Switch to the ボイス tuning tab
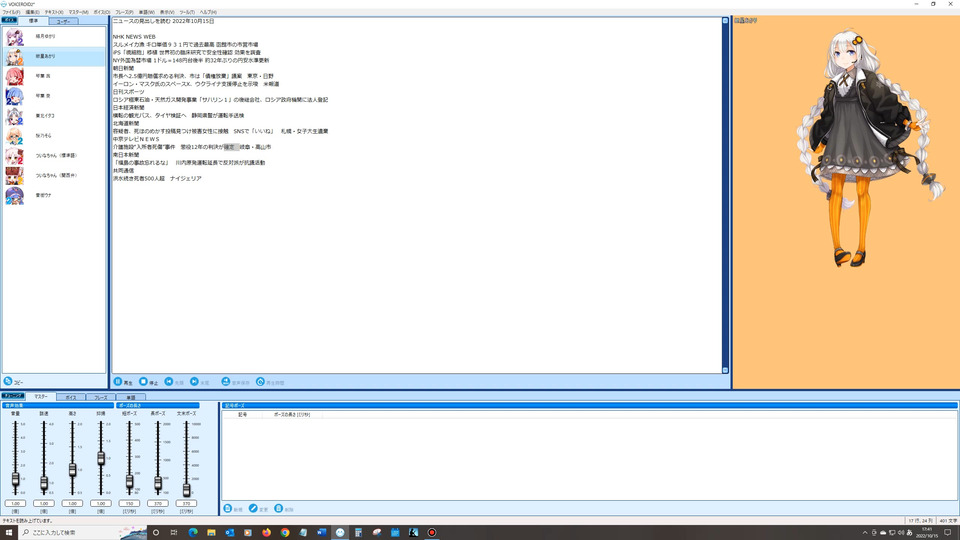The height and width of the screenshot is (540, 960). (x=70, y=397)
